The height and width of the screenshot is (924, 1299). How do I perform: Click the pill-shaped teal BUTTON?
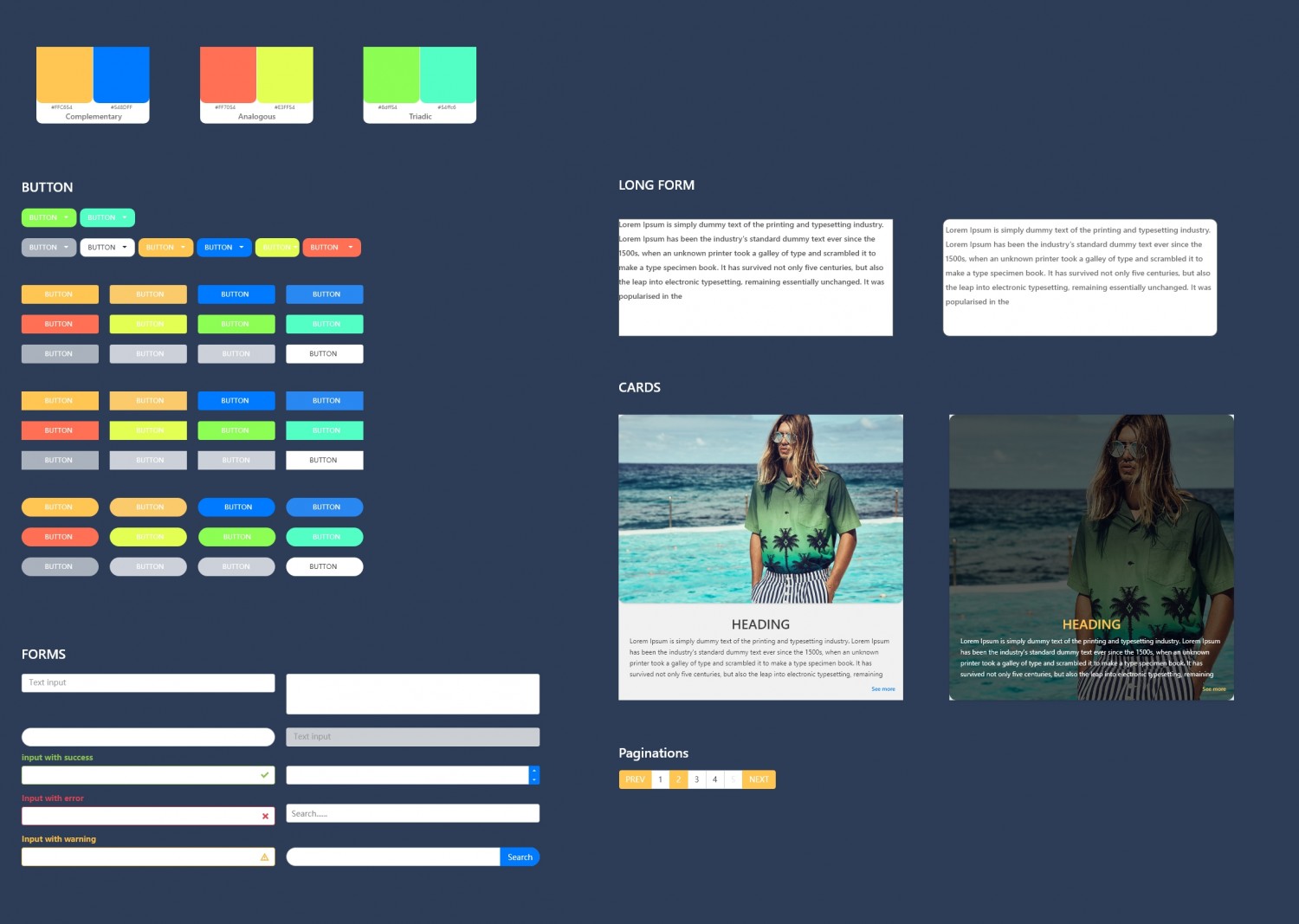pos(325,537)
